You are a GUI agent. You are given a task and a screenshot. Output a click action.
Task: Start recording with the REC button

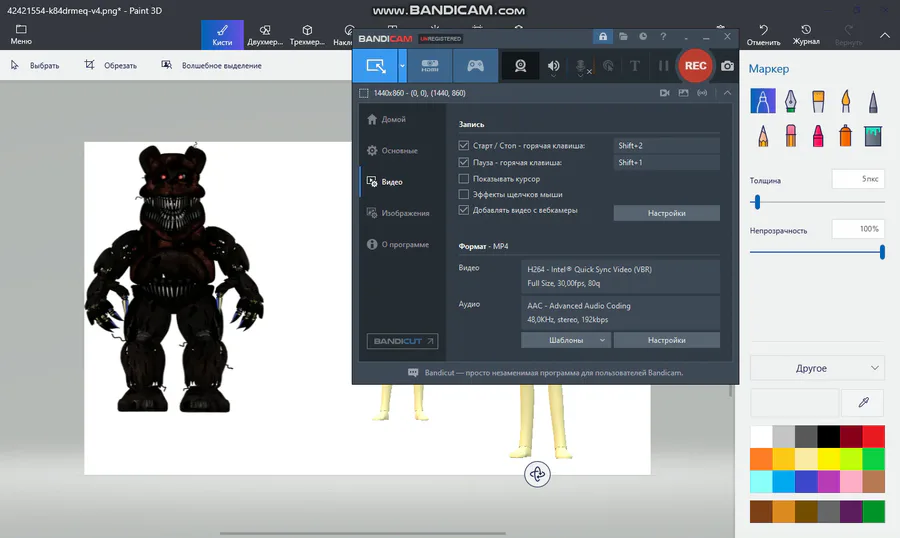pyautogui.click(x=695, y=65)
